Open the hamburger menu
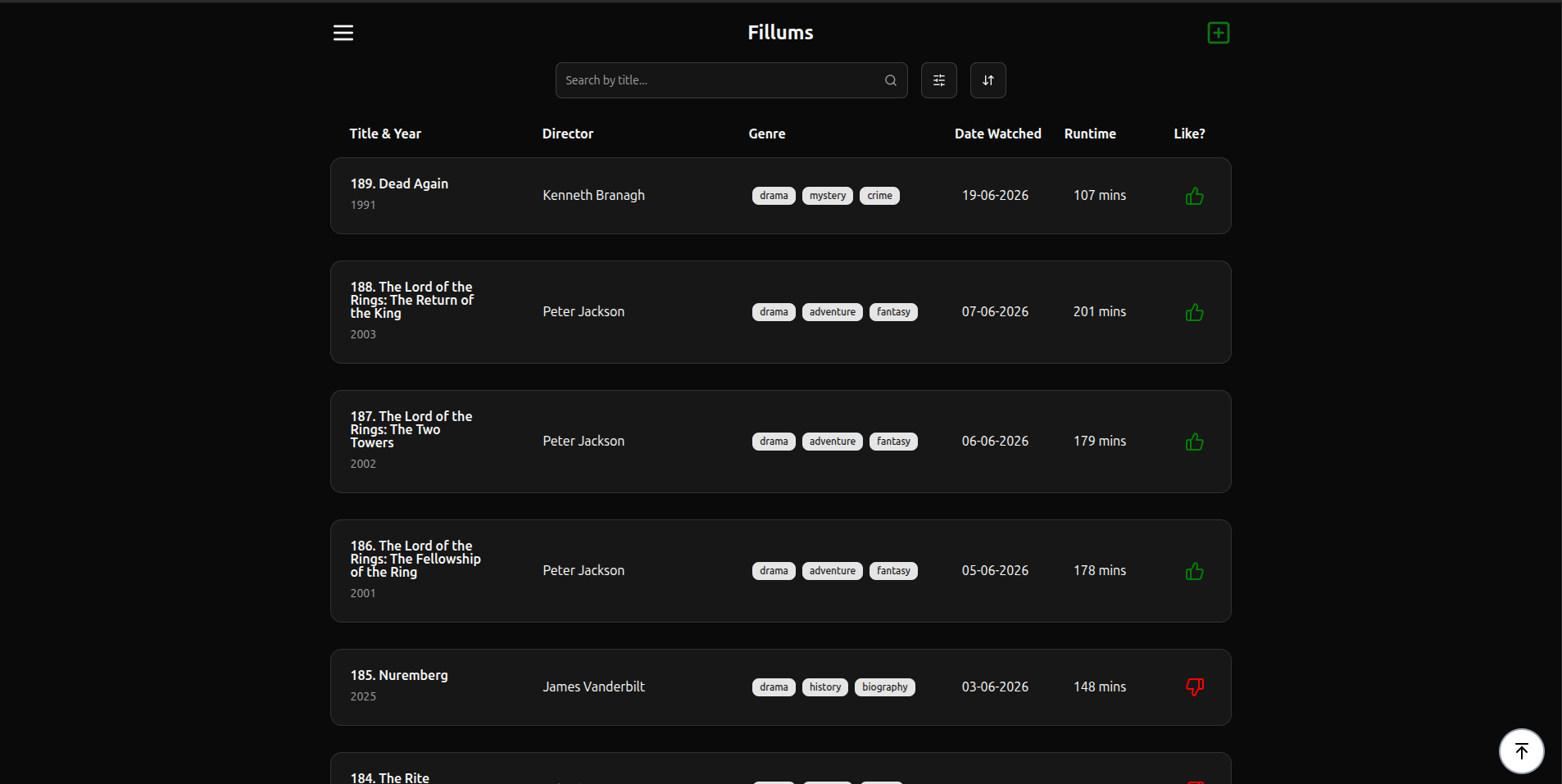Image resolution: width=1562 pixels, height=784 pixels. pyautogui.click(x=343, y=33)
